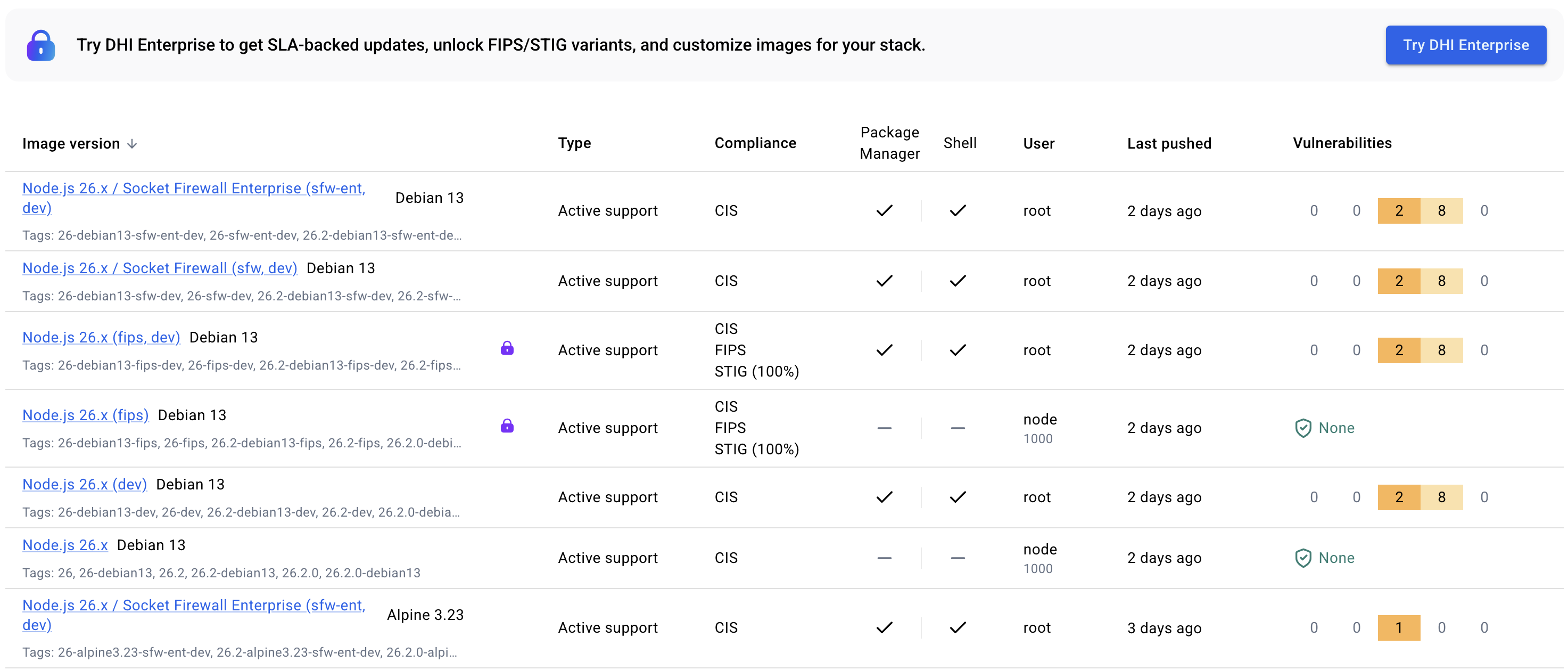Viewport: 1568px width, 670px height.
Task: Click the Shell column header
Action: pos(960,143)
